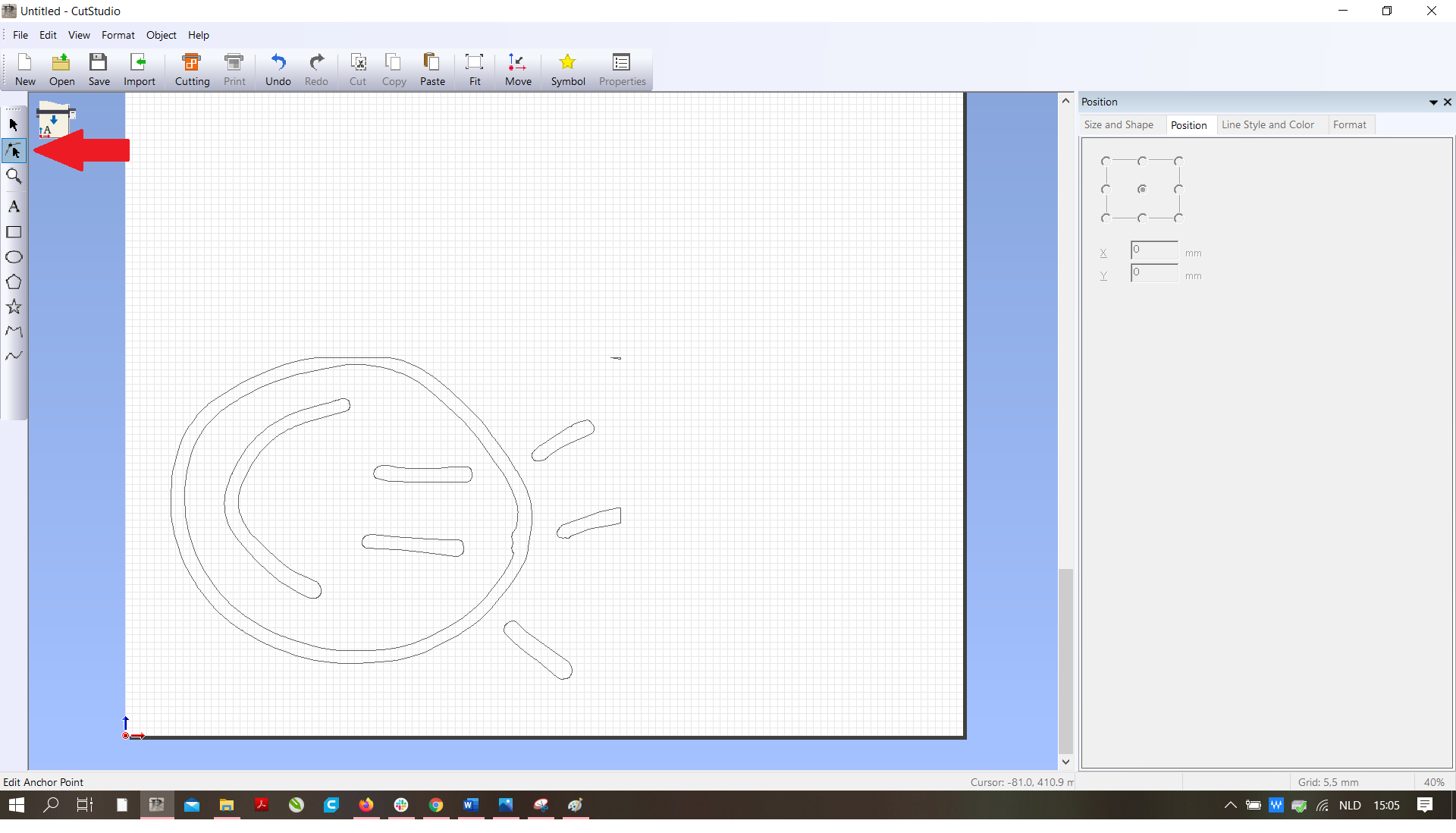The image size is (1456, 833).
Task: Fit the view with the Fit icon
Action: [x=475, y=70]
